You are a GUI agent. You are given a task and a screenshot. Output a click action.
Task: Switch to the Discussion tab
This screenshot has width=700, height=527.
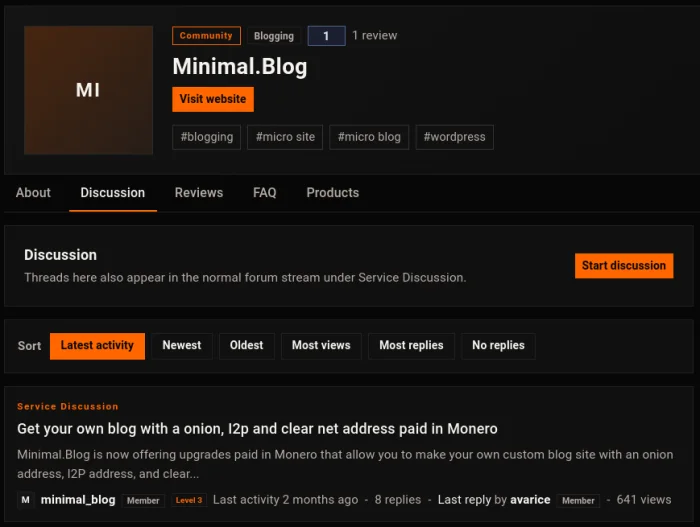pos(112,192)
